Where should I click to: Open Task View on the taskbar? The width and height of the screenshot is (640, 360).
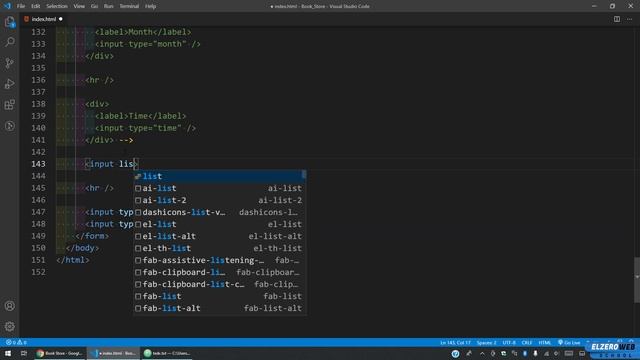(24, 353)
